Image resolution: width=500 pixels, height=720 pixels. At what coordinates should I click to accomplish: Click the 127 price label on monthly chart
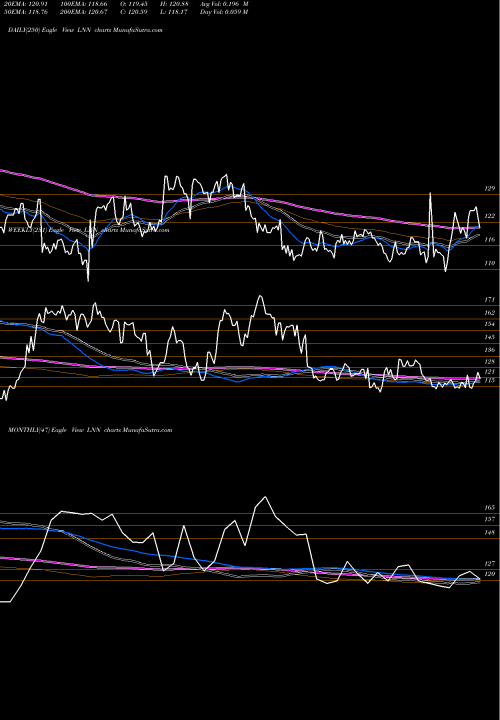[489, 564]
